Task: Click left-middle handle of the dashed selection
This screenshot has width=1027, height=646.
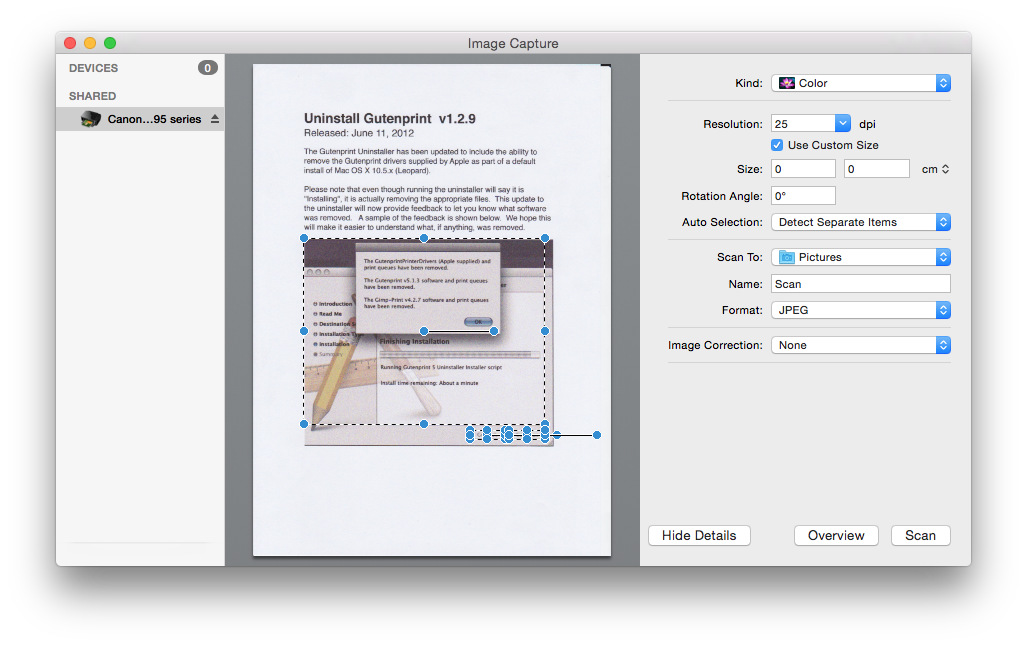Action: click(x=304, y=332)
